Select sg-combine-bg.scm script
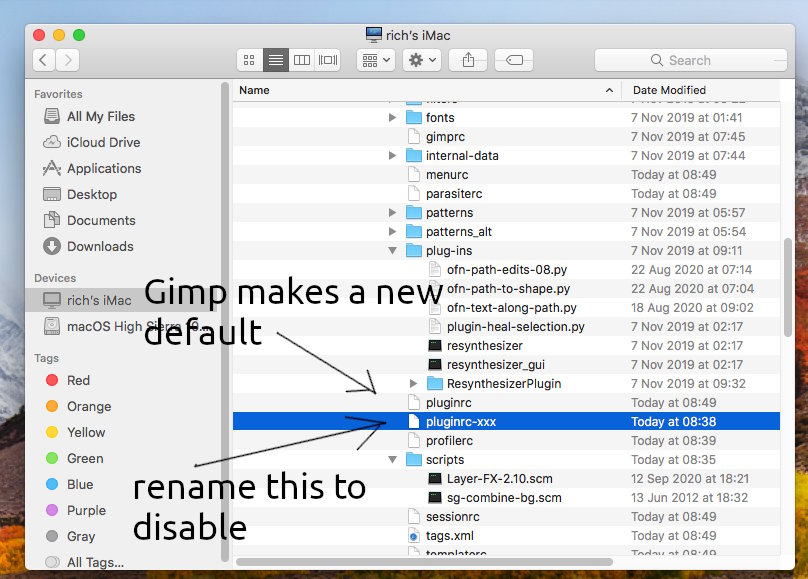This screenshot has width=808, height=579. point(506,498)
